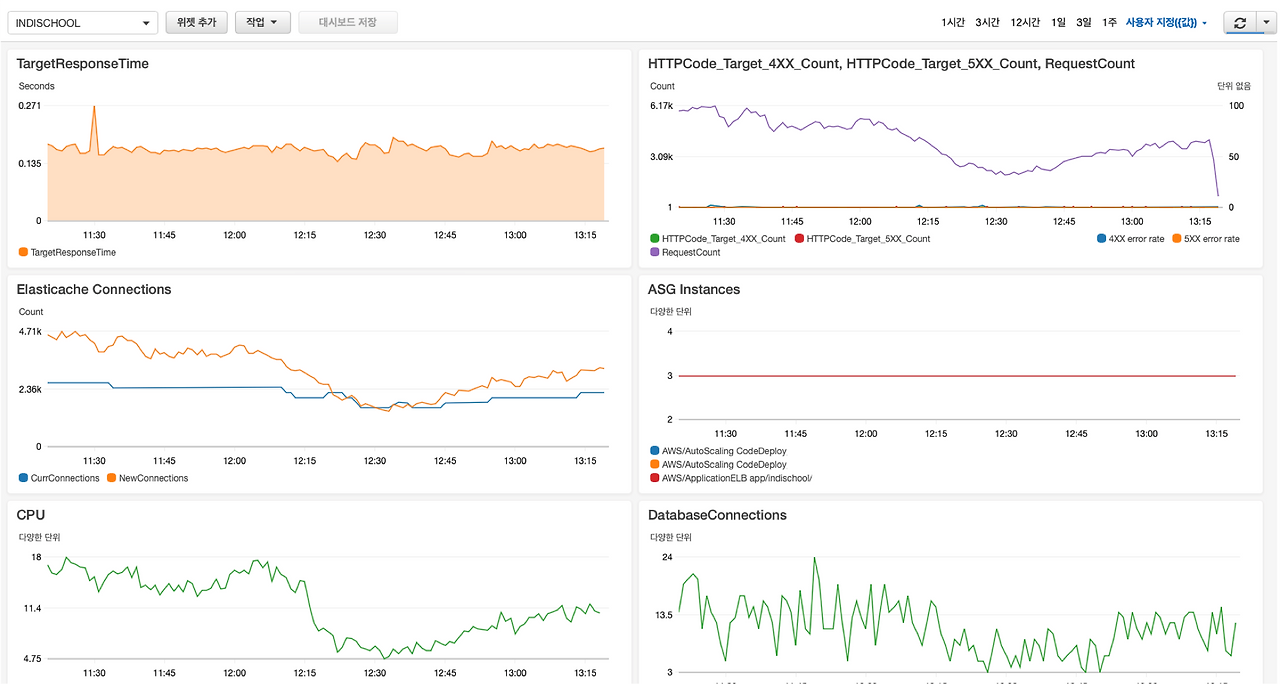Click the 위젯 추가 button

196,22
